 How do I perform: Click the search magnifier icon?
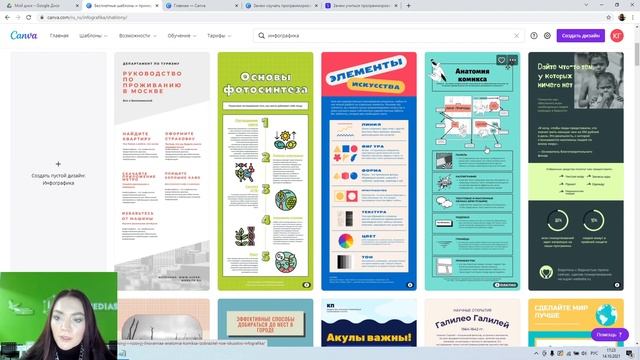click(x=261, y=36)
